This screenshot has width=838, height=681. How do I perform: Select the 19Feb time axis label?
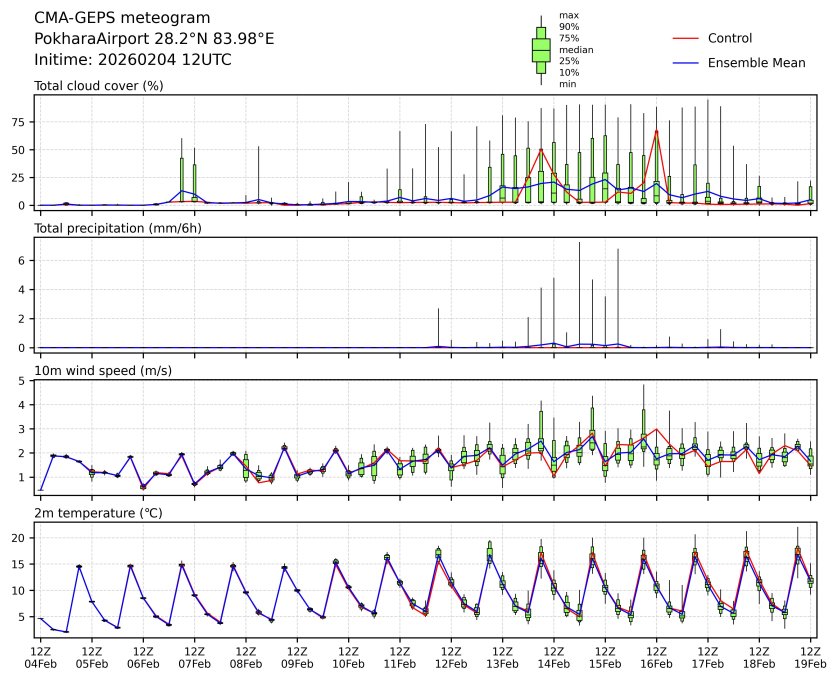pos(810,662)
